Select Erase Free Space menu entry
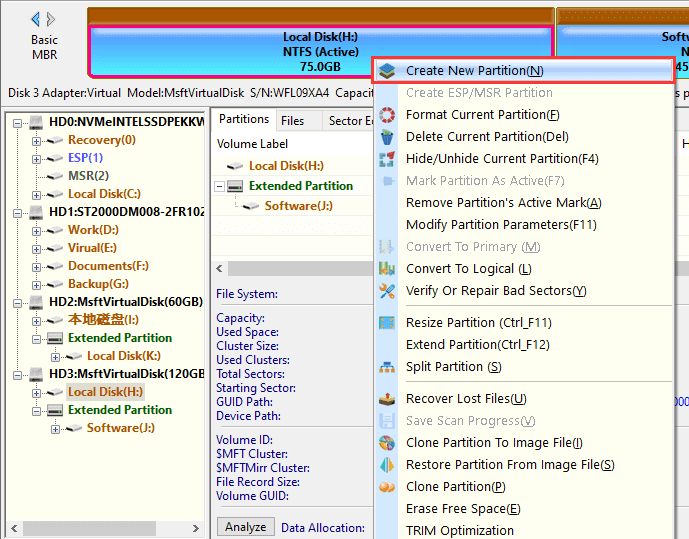This screenshot has width=689, height=539. tap(462, 509)
